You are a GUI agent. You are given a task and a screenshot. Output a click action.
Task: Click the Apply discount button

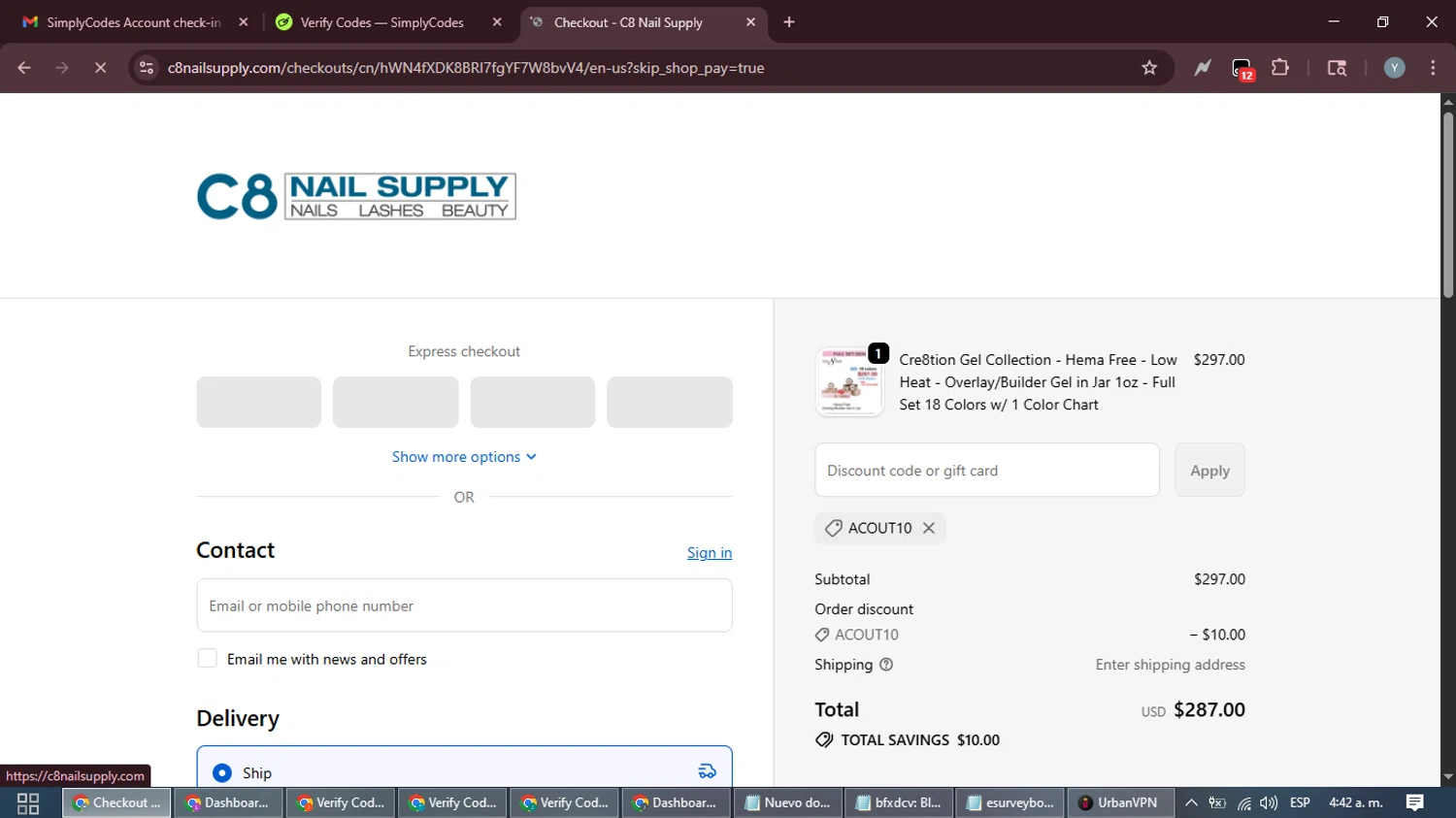point(1209,471)
